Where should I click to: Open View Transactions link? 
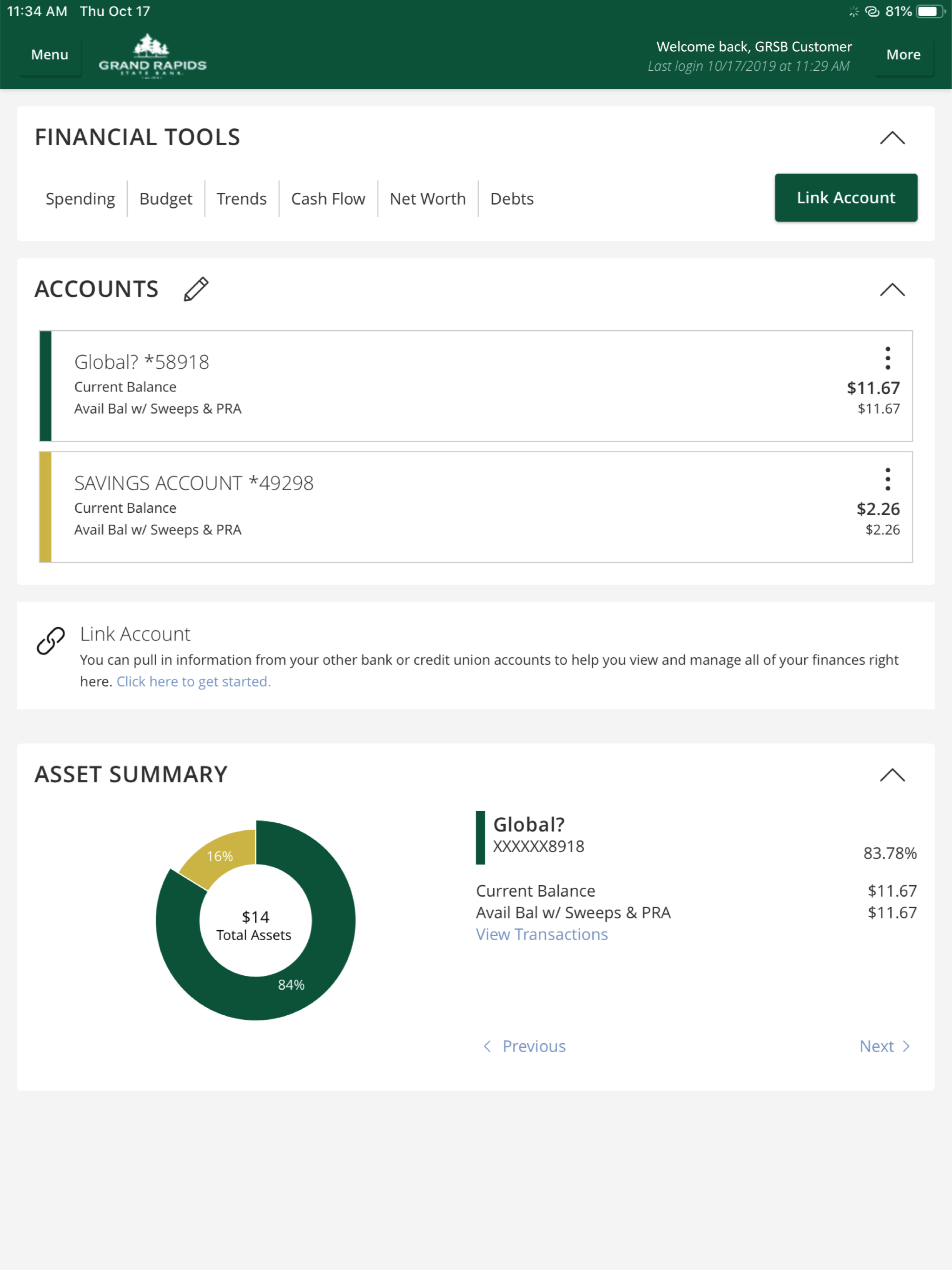pyautogui.click(x=542, y=934)
